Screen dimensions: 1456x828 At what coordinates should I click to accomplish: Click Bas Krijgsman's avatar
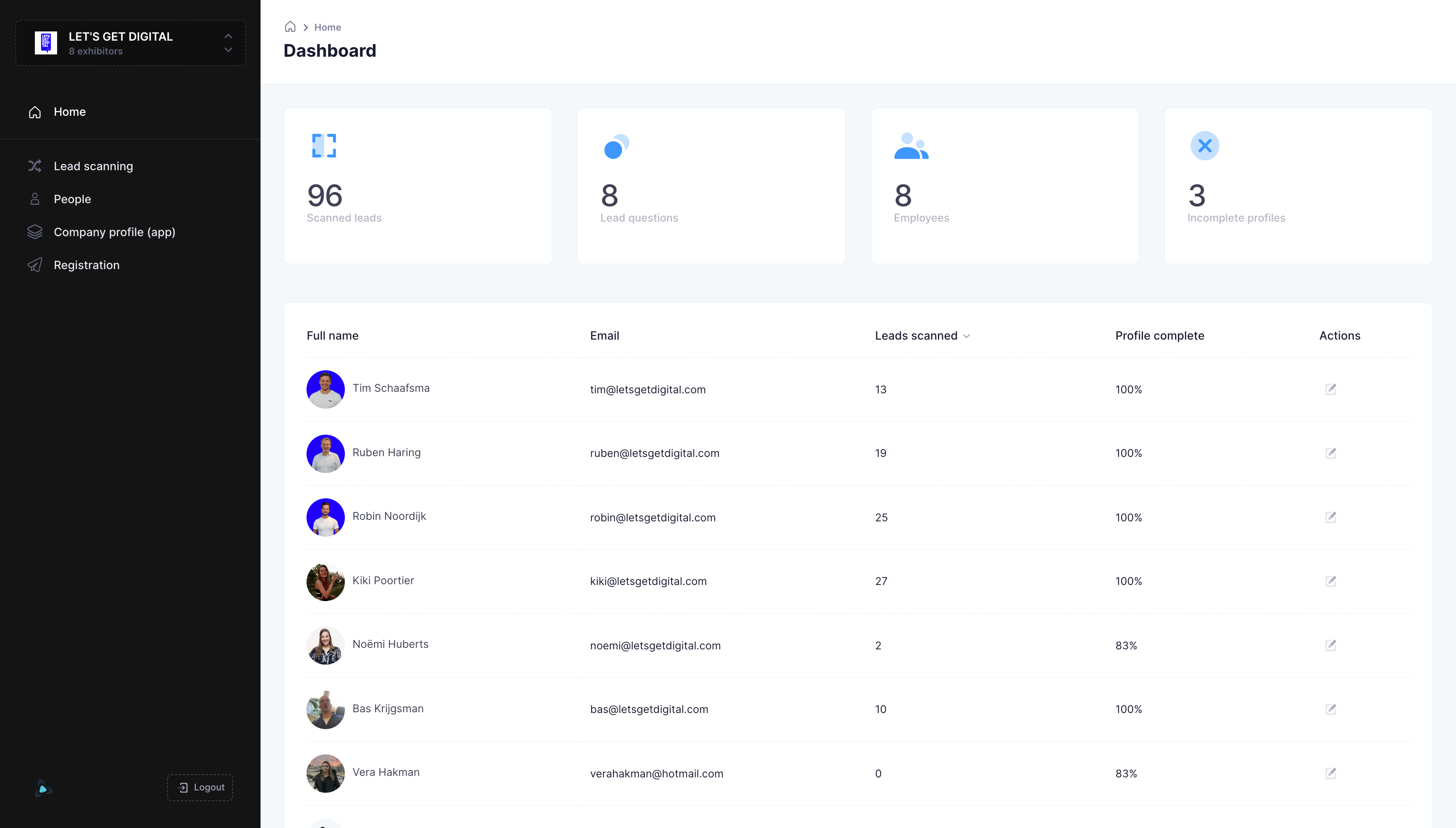click(x=326, y=710)
